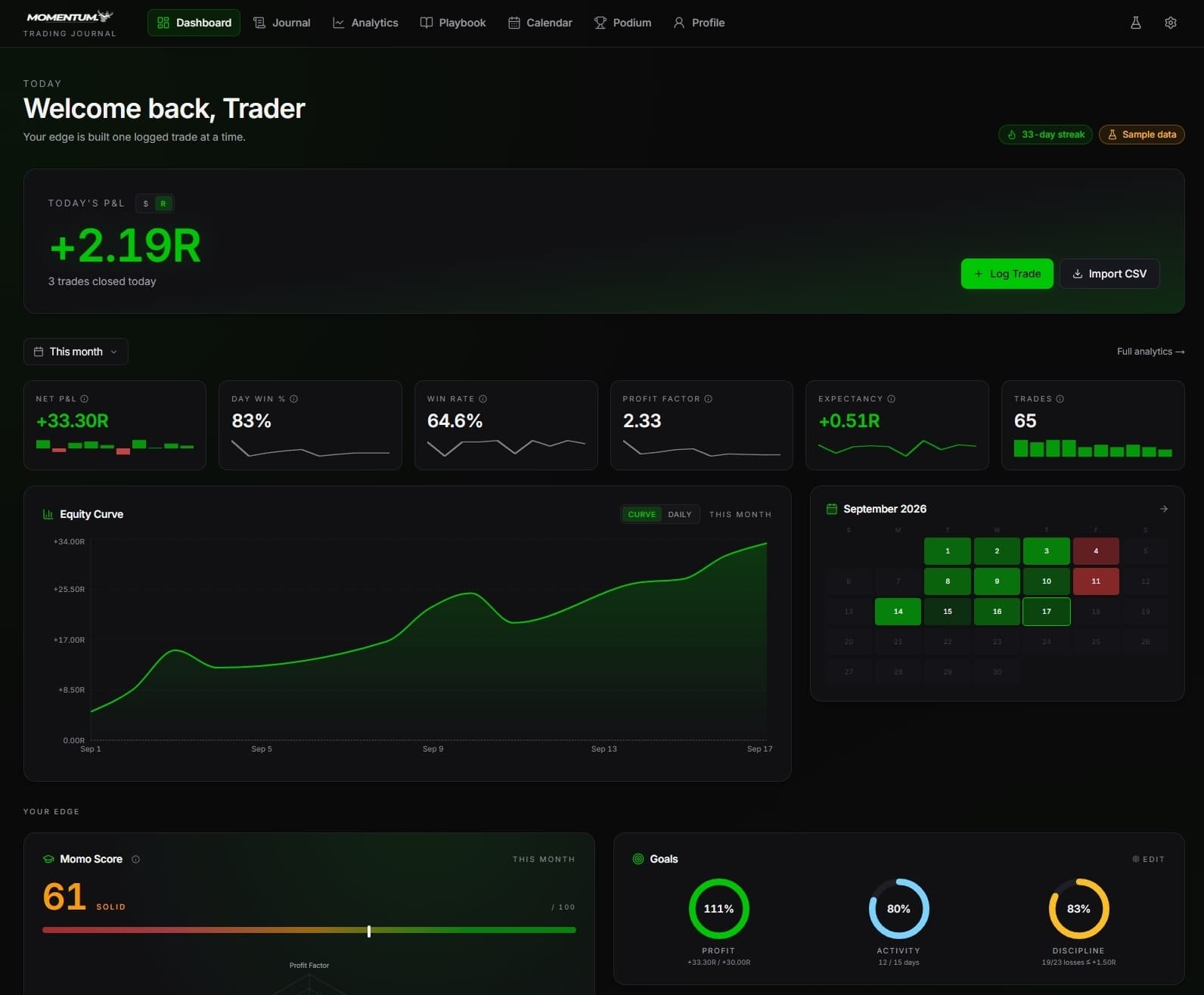The width and height of the screenshot is (1204, 995).
Task: Click the Log Trade button
Action: pos(1007,274)
